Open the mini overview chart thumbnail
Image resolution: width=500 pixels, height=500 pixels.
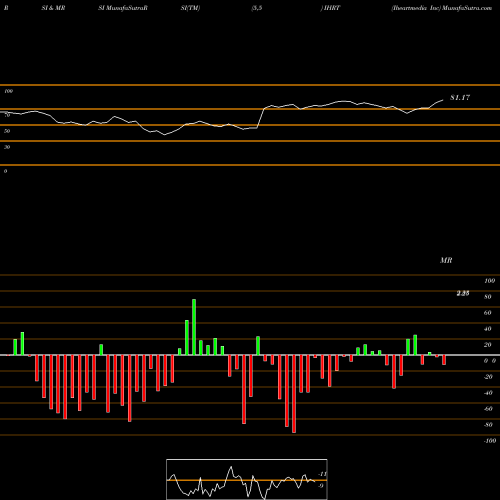coord(247,479)
